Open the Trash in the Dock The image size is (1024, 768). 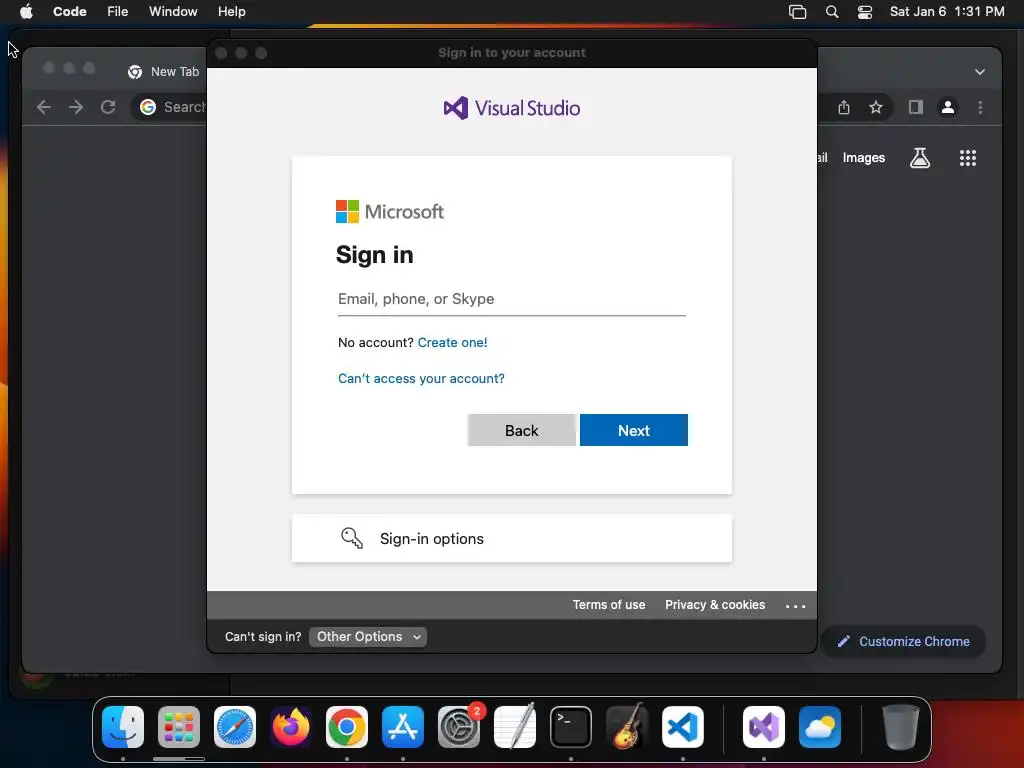click(x=901, y=727)
